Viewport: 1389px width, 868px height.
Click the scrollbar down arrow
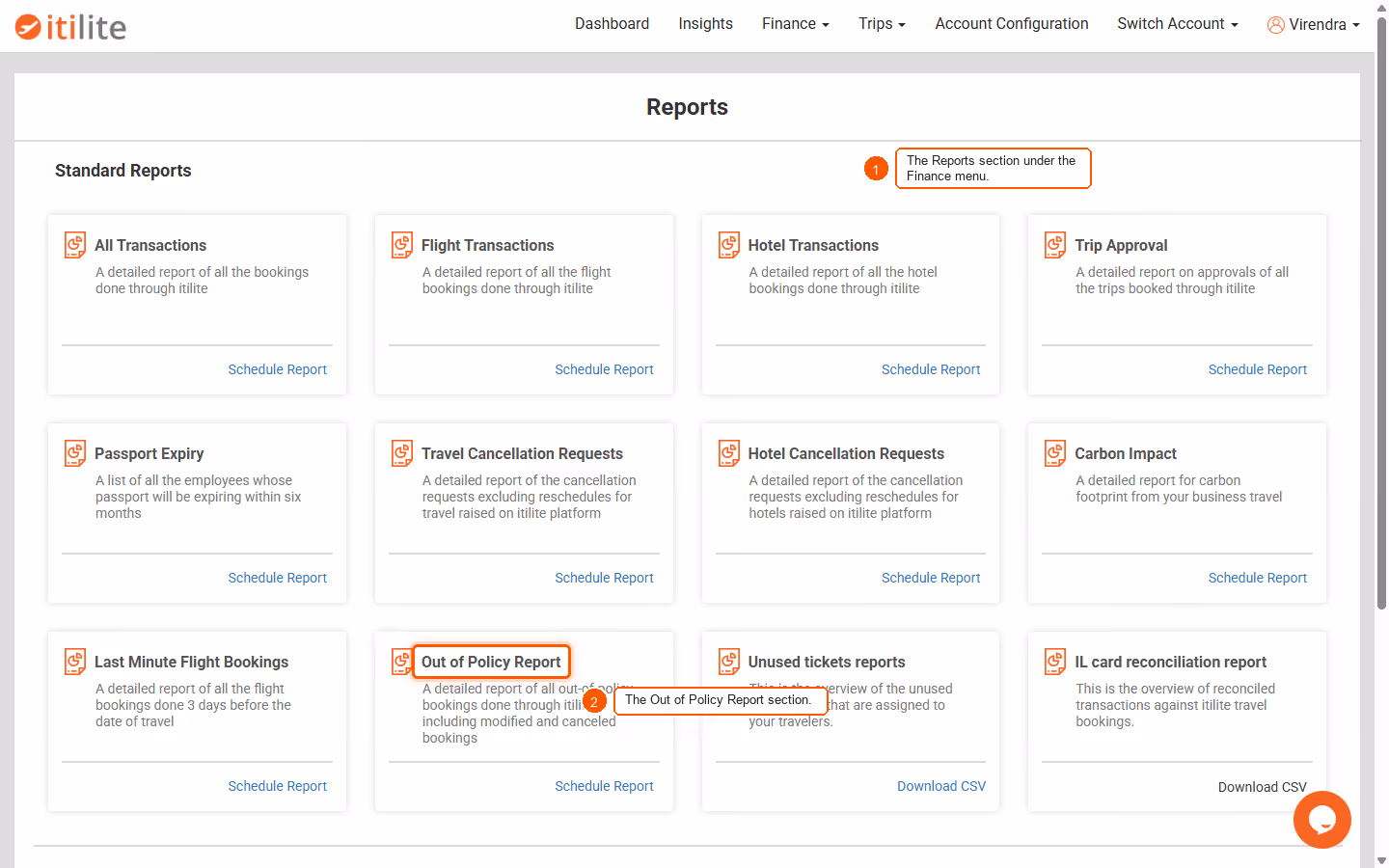tap(1381, 860)
